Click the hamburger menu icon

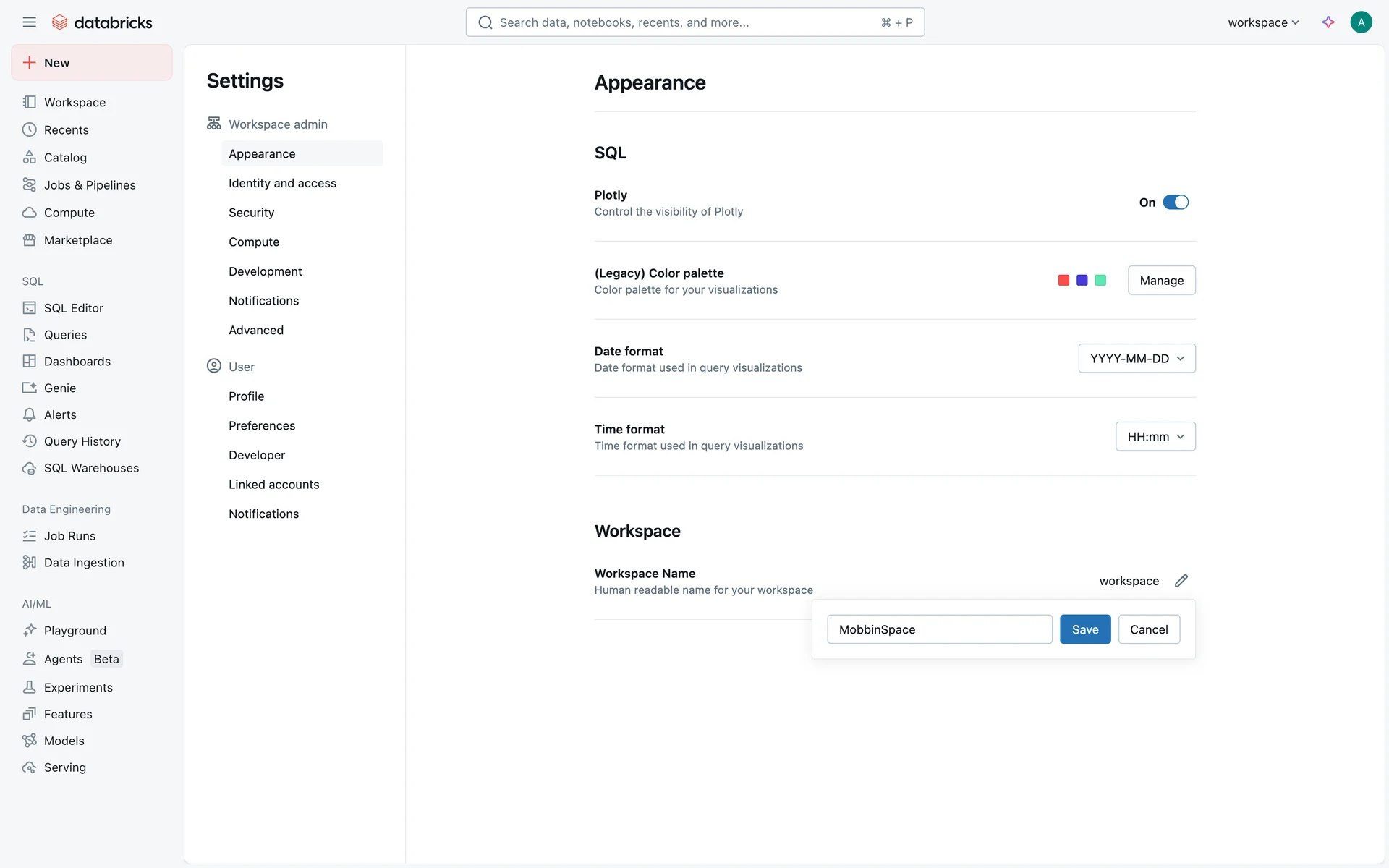coord(29,22)
